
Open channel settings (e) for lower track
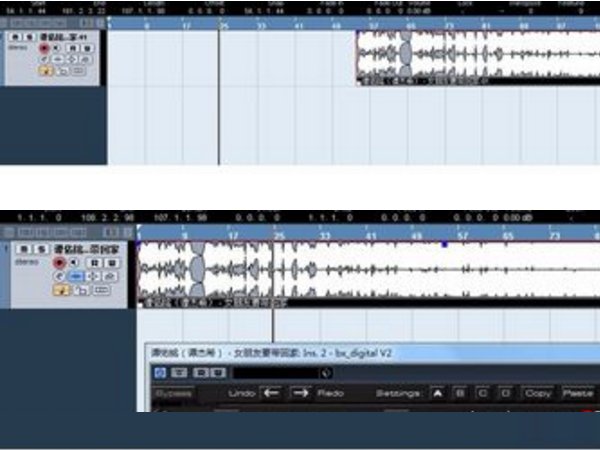(59, 276)
